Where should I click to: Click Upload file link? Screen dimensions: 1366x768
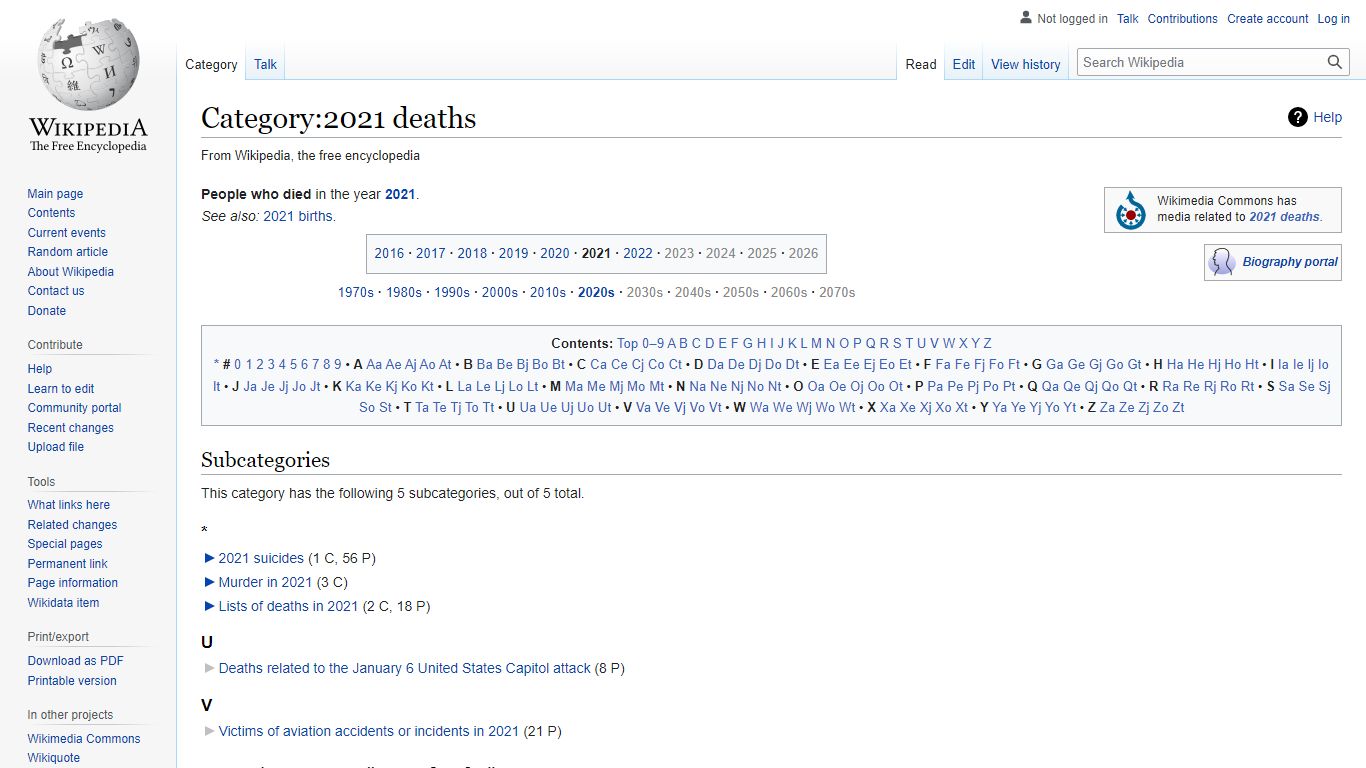tap(55, 447)
